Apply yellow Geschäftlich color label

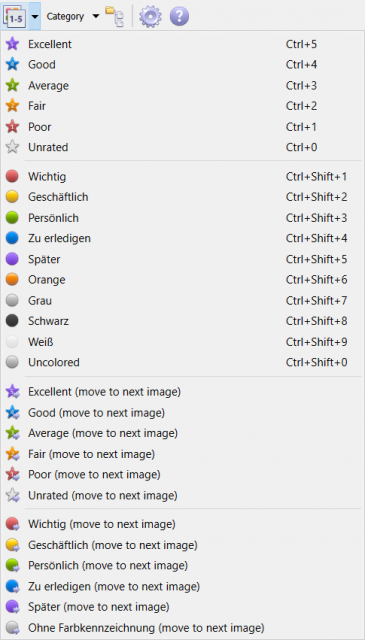point(182,197)
